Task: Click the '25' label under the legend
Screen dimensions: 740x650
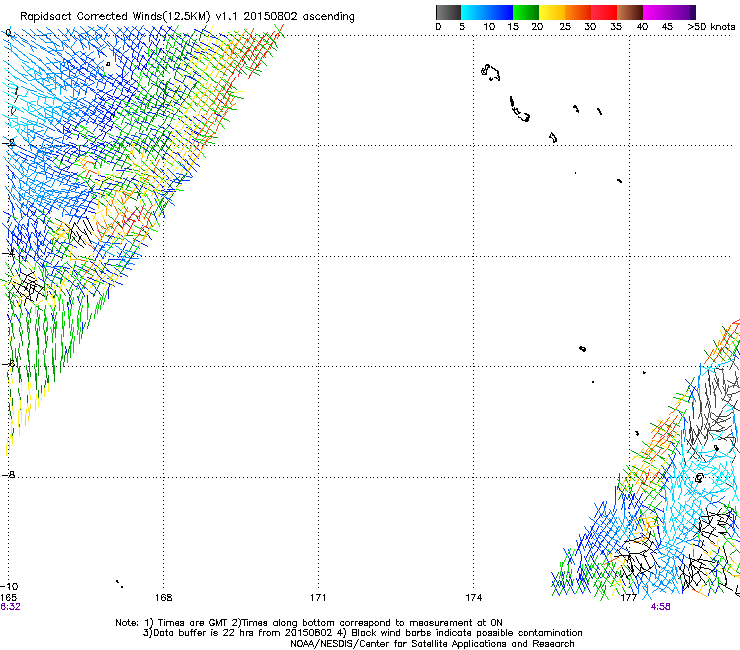Action: point(564,27)
